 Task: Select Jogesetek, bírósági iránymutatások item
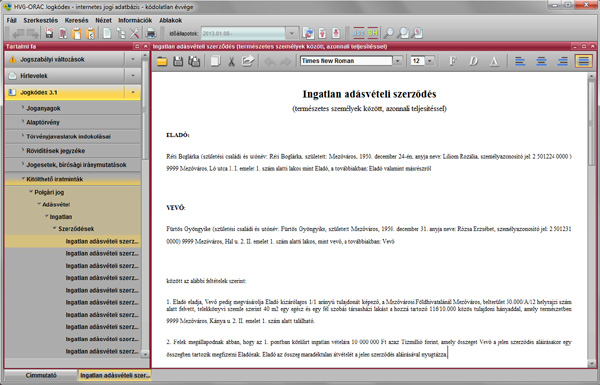73,165
